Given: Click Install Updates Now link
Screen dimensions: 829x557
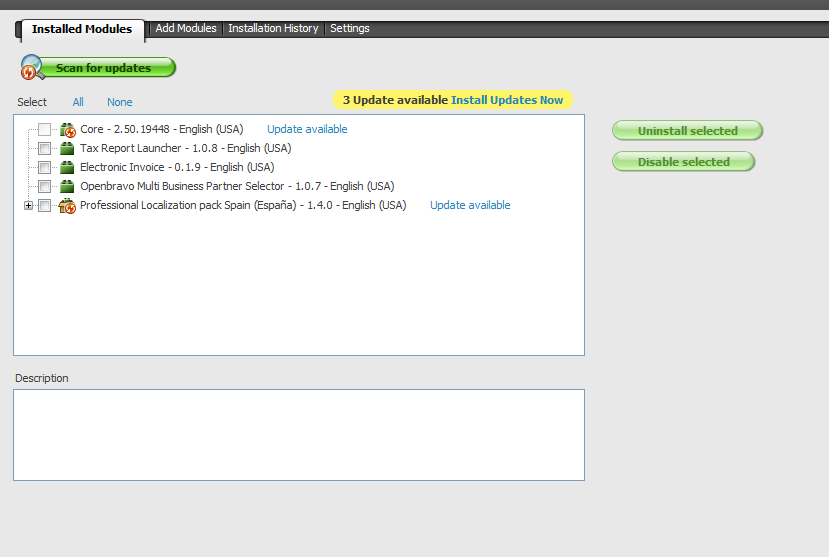Looking at the screenshot, I should [x=507, y=100].
